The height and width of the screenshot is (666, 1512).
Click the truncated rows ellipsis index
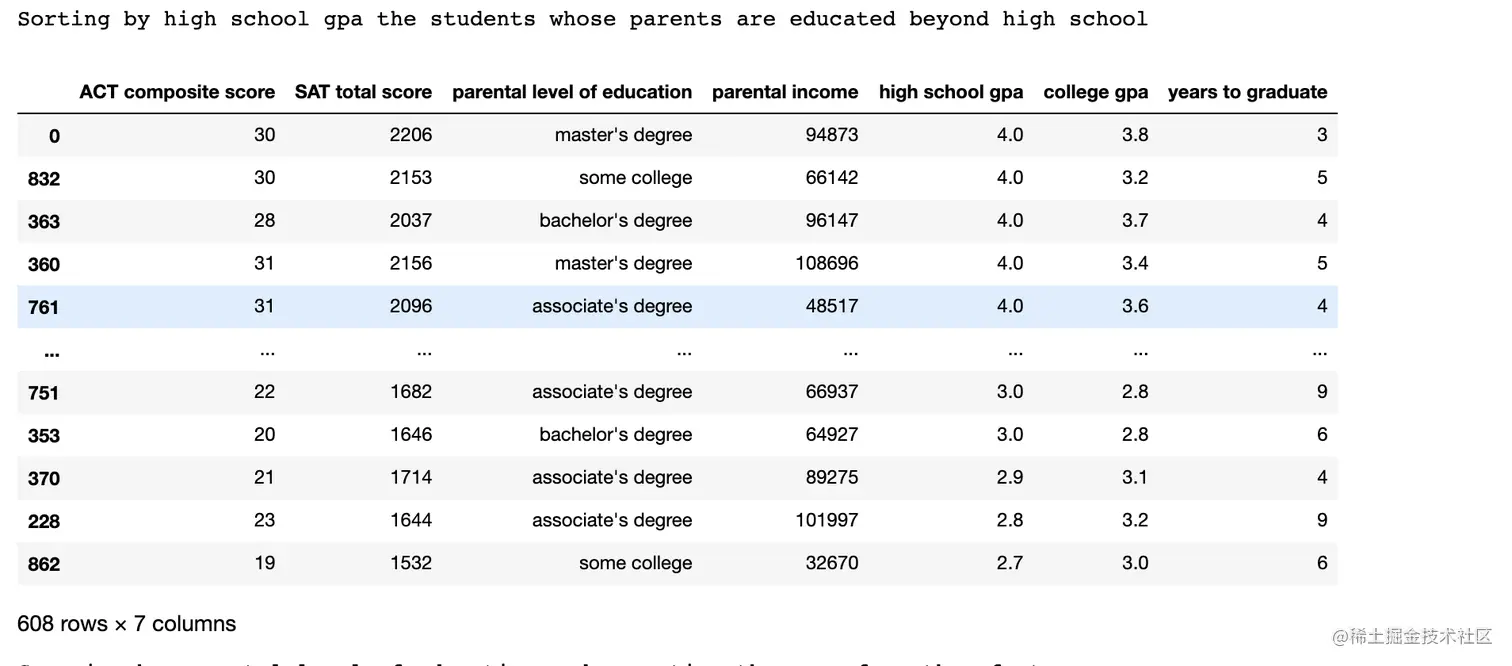coord(51,351)
